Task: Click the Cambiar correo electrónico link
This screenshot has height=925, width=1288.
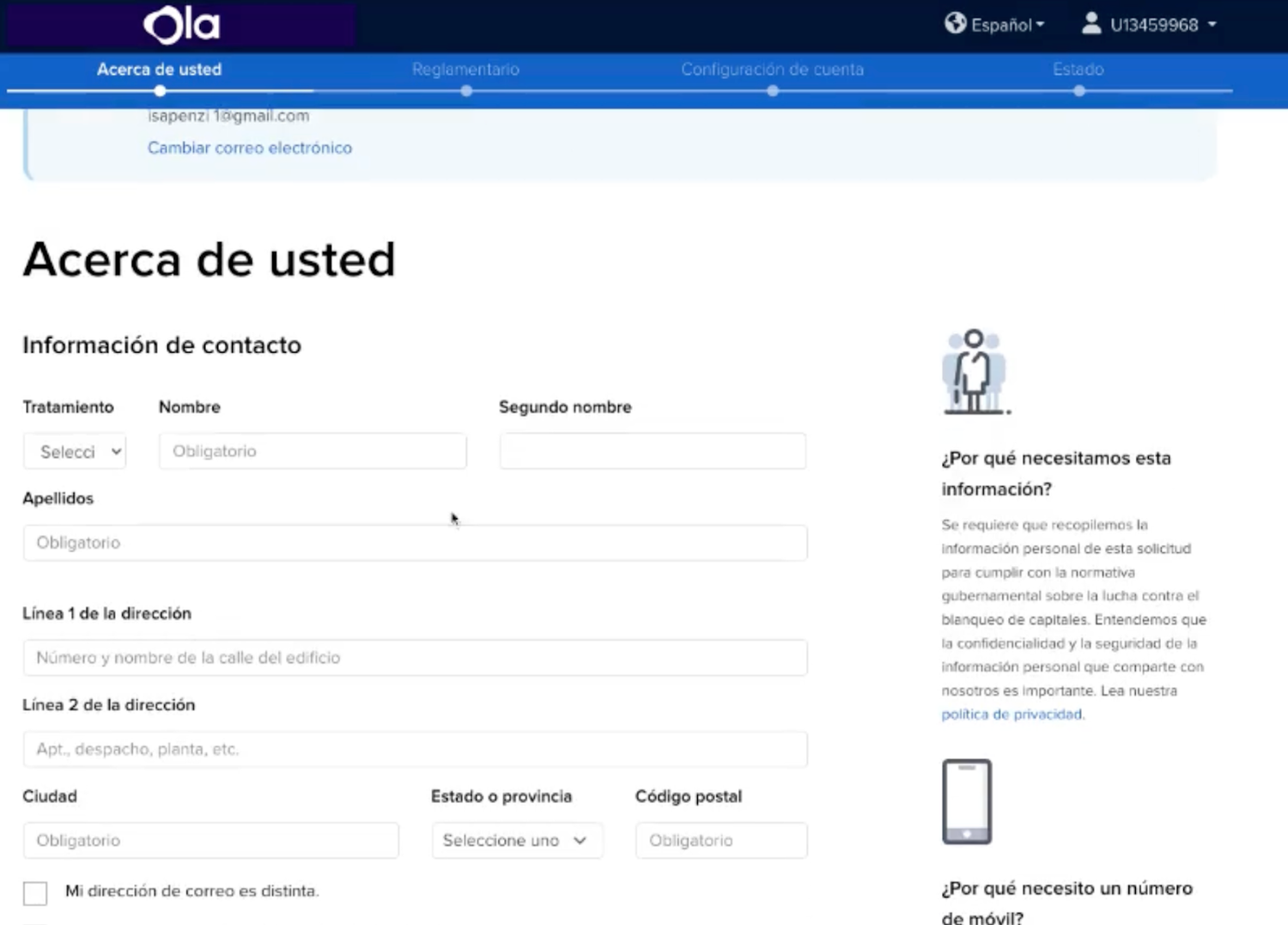Action: pyautogui.click(x=250, y=148)
